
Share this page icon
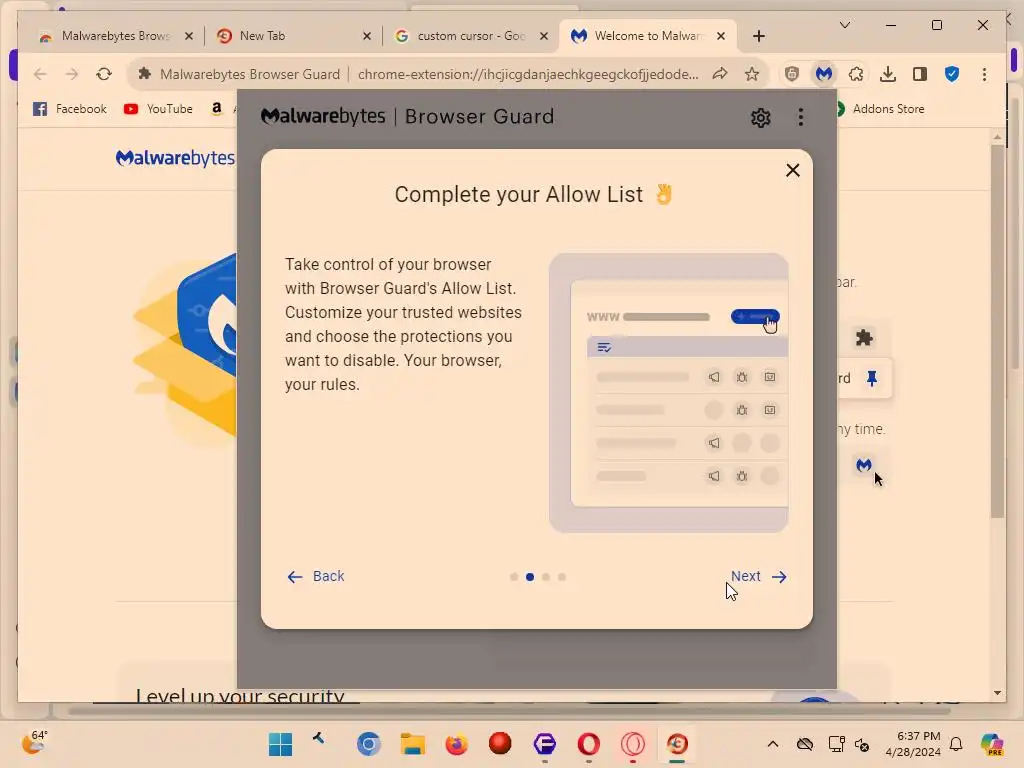(x=720, y=74)
